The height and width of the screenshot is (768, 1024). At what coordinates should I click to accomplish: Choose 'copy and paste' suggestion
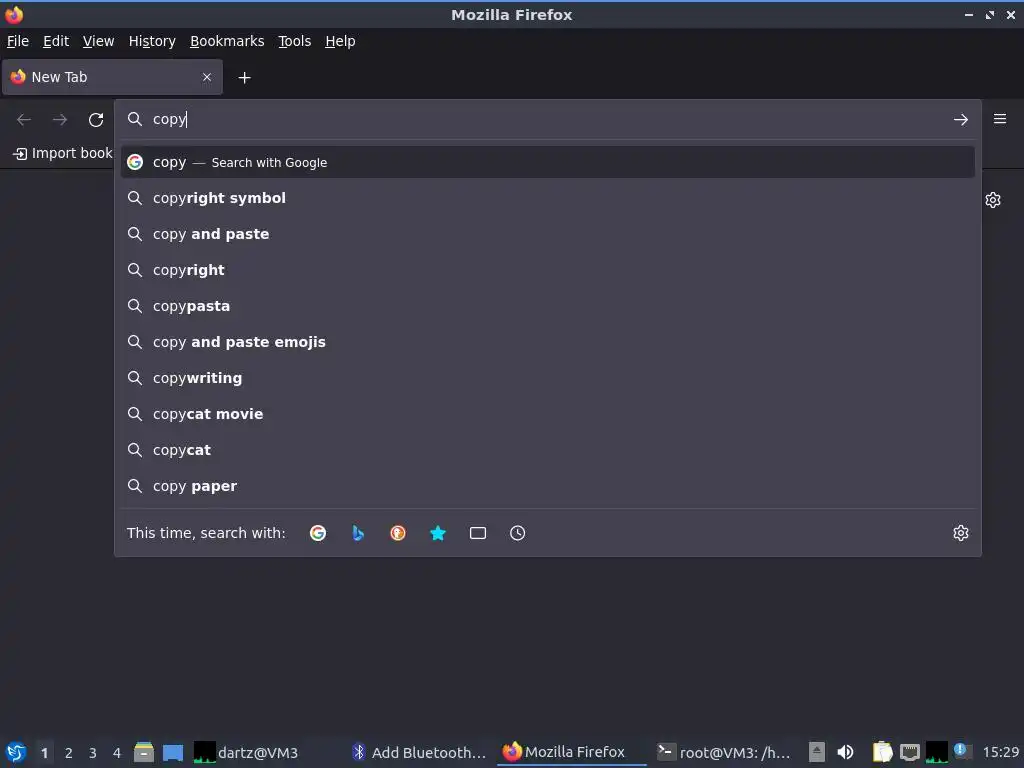(x=547, y=234)
